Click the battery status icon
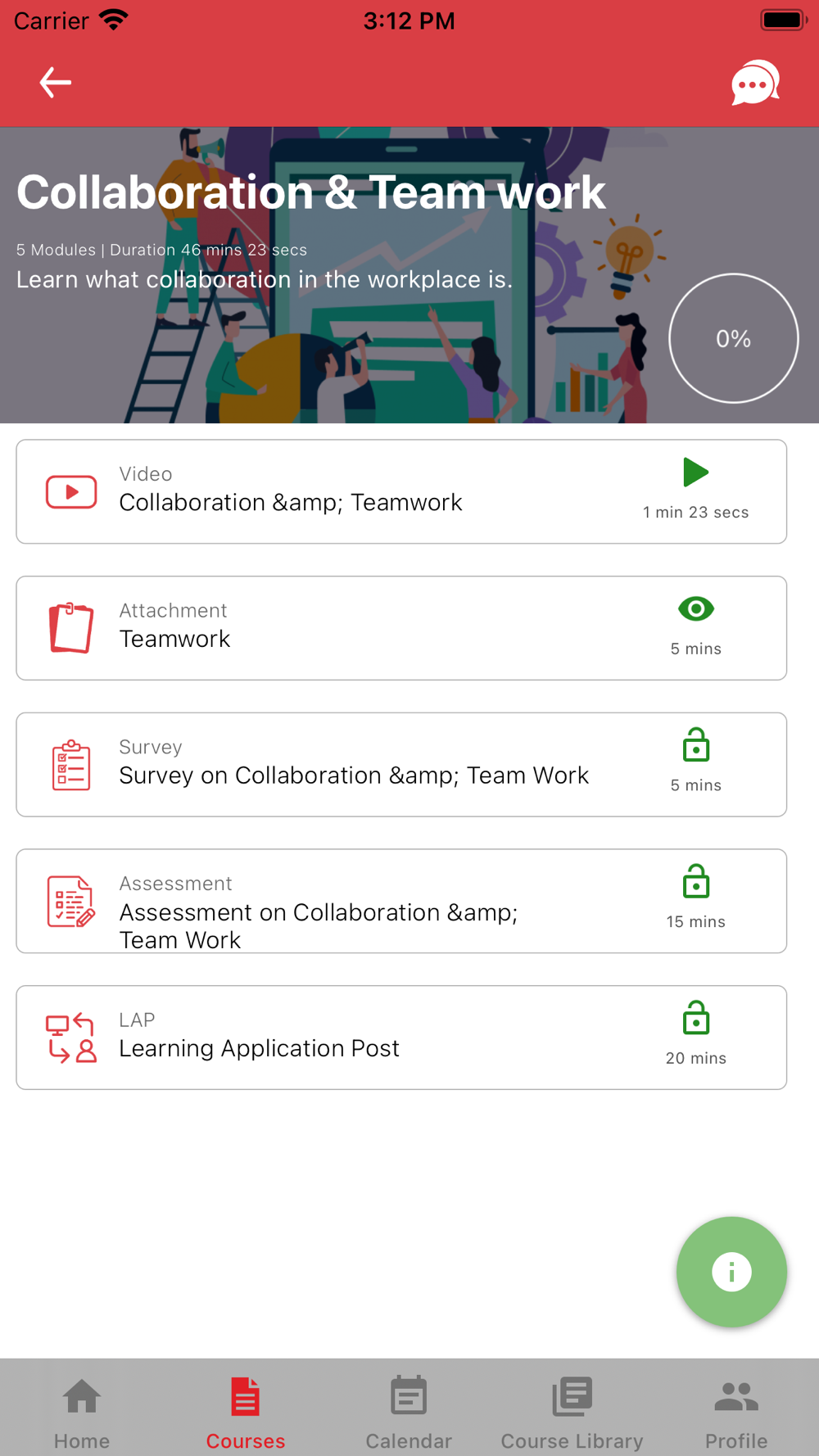This screenshot has width=819, height=1456. [784, 20]
